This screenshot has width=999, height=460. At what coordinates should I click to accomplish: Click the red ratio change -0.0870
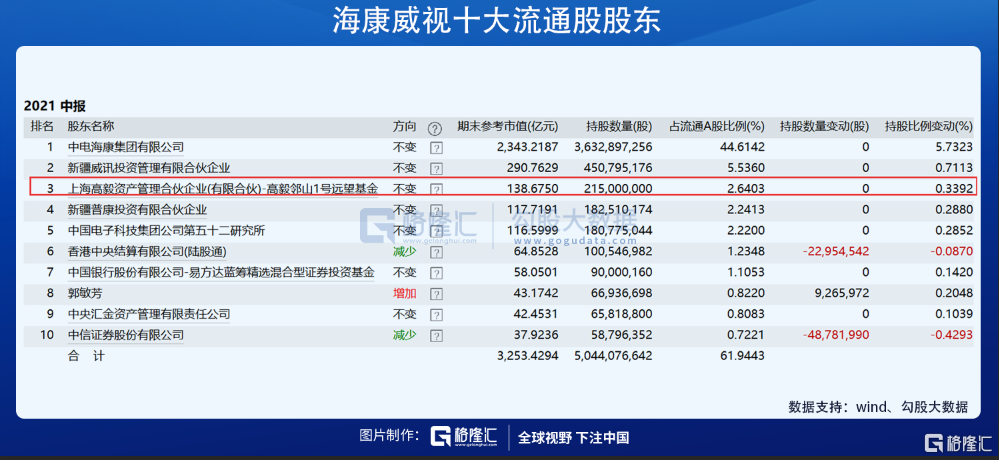(x=952, y=252)
